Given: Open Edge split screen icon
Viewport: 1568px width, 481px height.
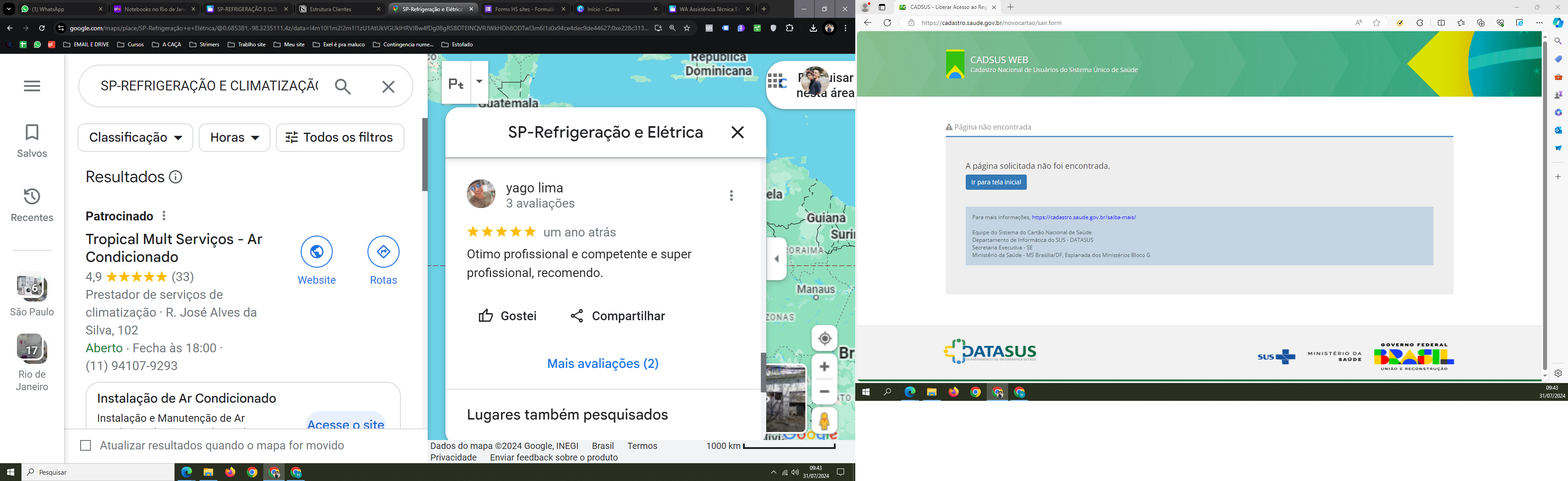Looking at the screenshot, I should pyautogui.click(x=1441, y=23).
